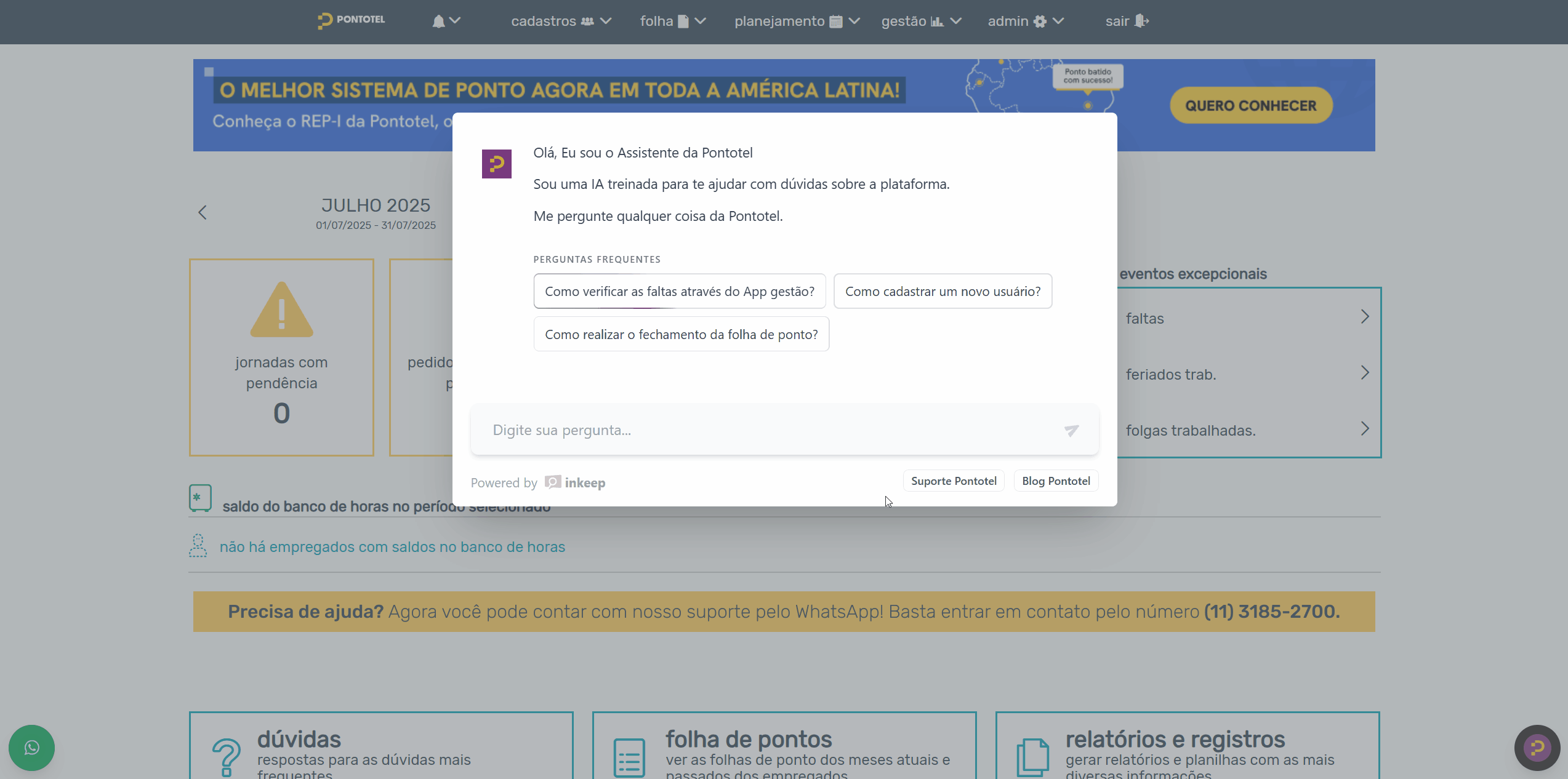Click the JULHO 2025 period heading
Viewport: 1568px width, 779px height.
(376, 206)
